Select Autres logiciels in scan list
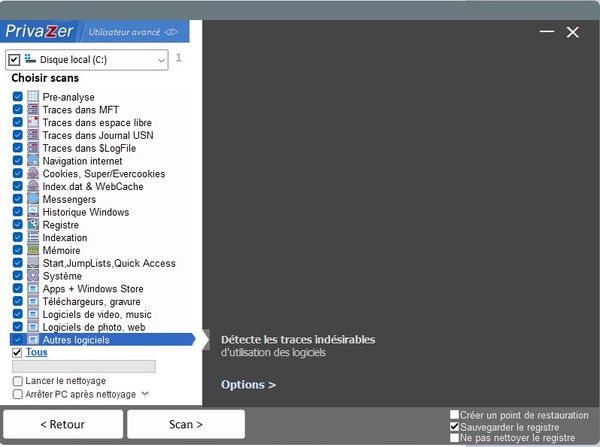Image resolution: width=600 pixels, height=447 pixels. [76, 340]
